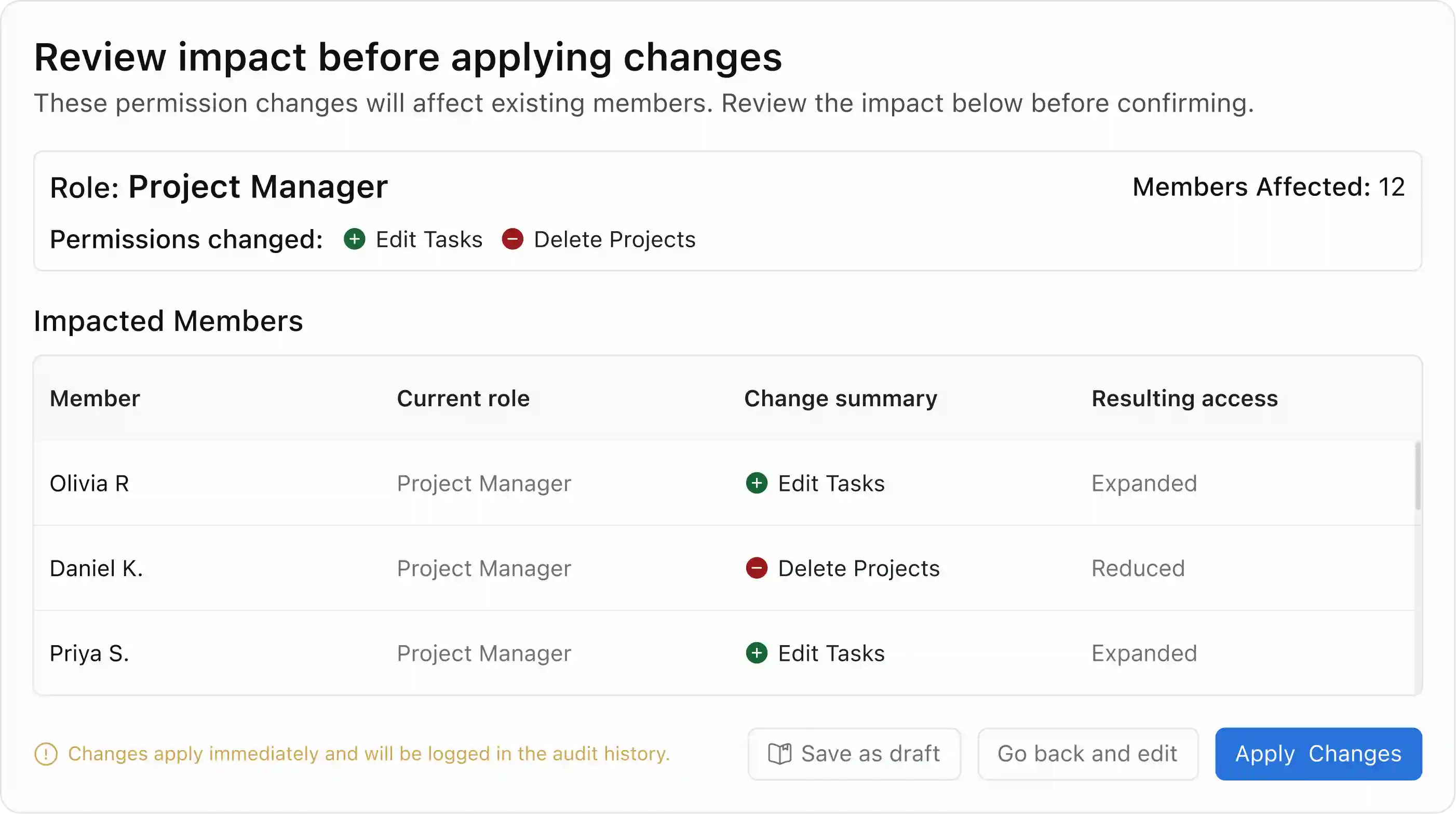The image size is (1456, 814).
Task: Click the Members Affected: 12 count
Action: coord(1269,187)
